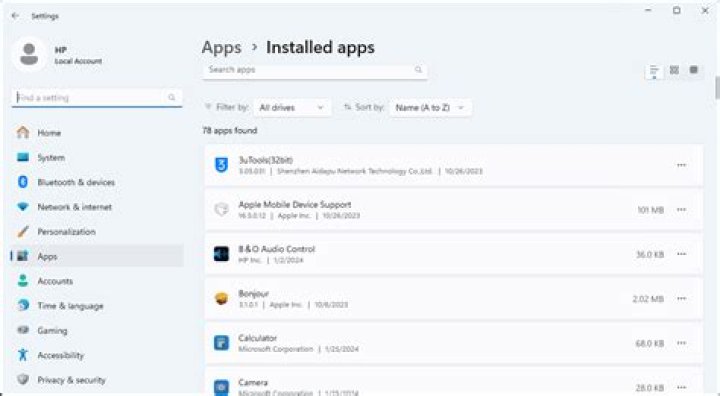Minimize the Settings window
Image resolution: width=720 pixels, height=396 pixels.
click(x=648, y=10)
